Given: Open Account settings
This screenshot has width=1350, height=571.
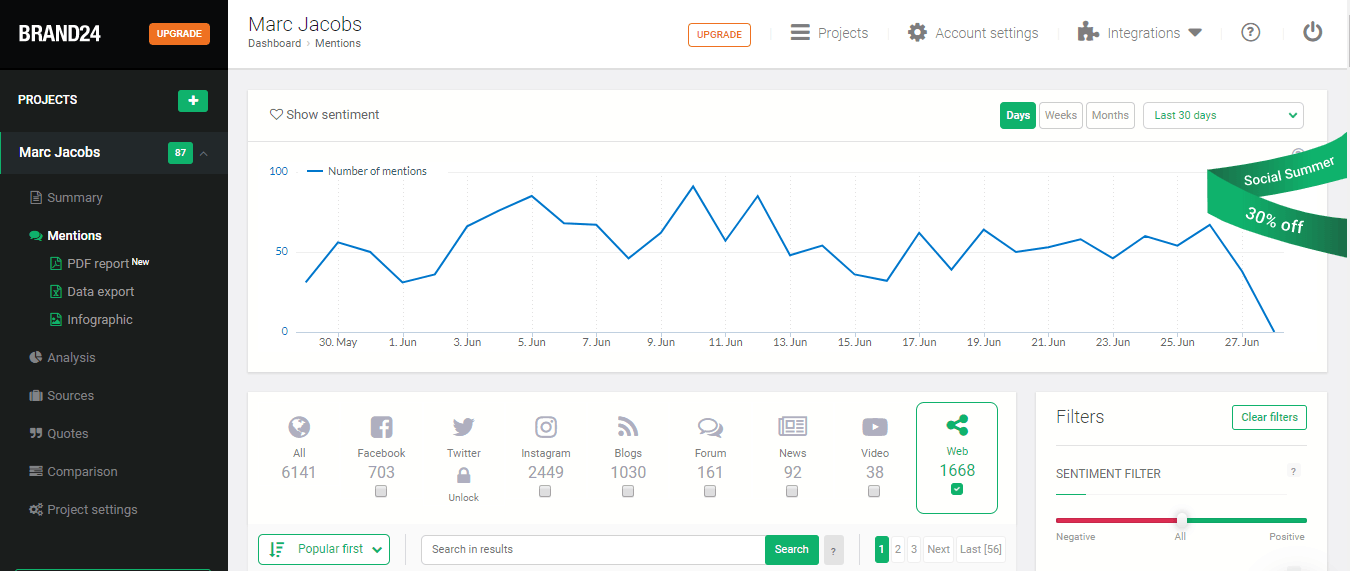Looking at the screenshot, I should (x=973, y=33).
